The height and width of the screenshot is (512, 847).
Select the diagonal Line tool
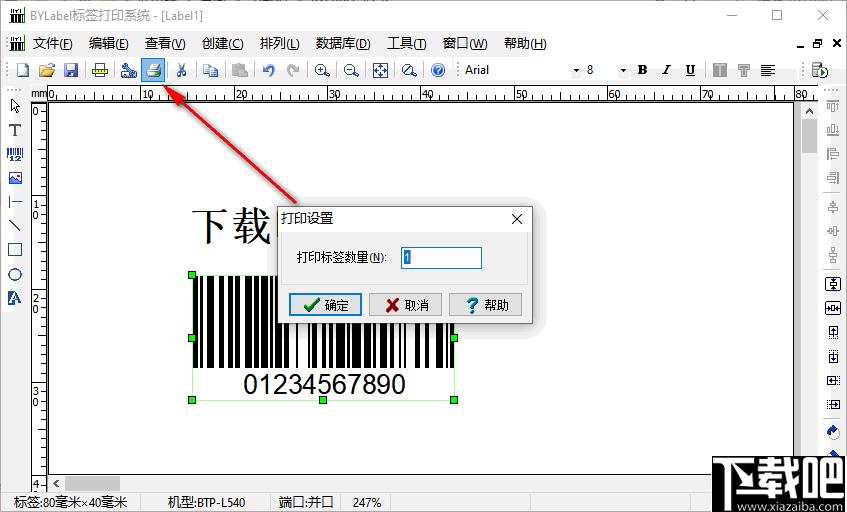coord(15,226)
